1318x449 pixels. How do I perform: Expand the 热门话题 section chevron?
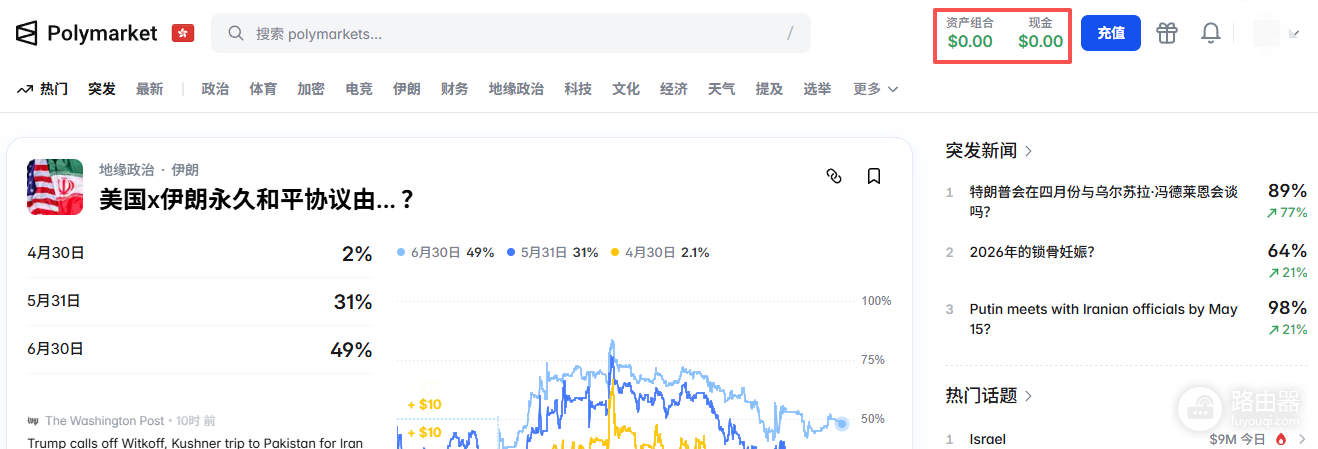point(1029,396)
